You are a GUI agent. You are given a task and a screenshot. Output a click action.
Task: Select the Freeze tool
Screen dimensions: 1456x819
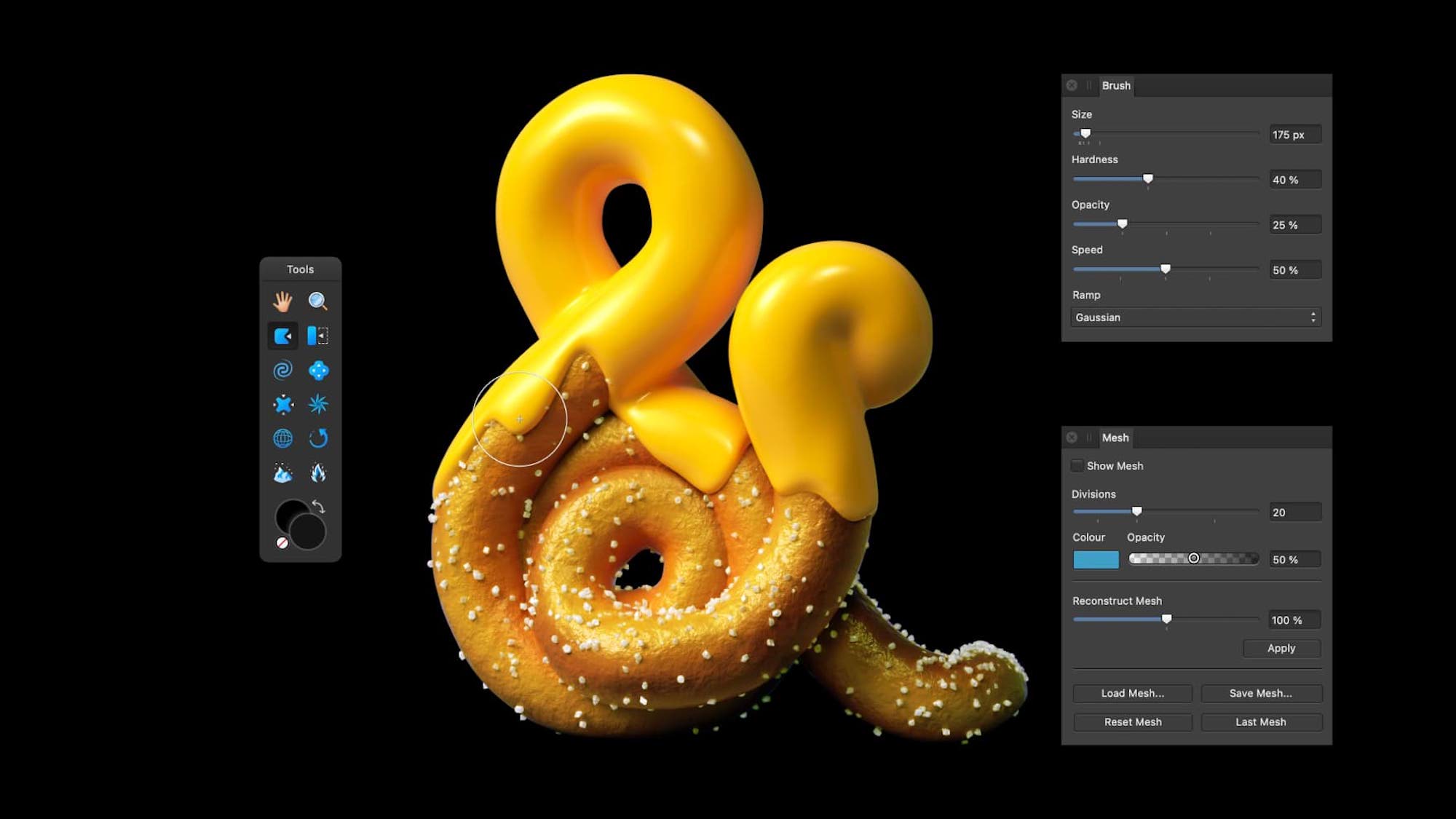[282, 472]
